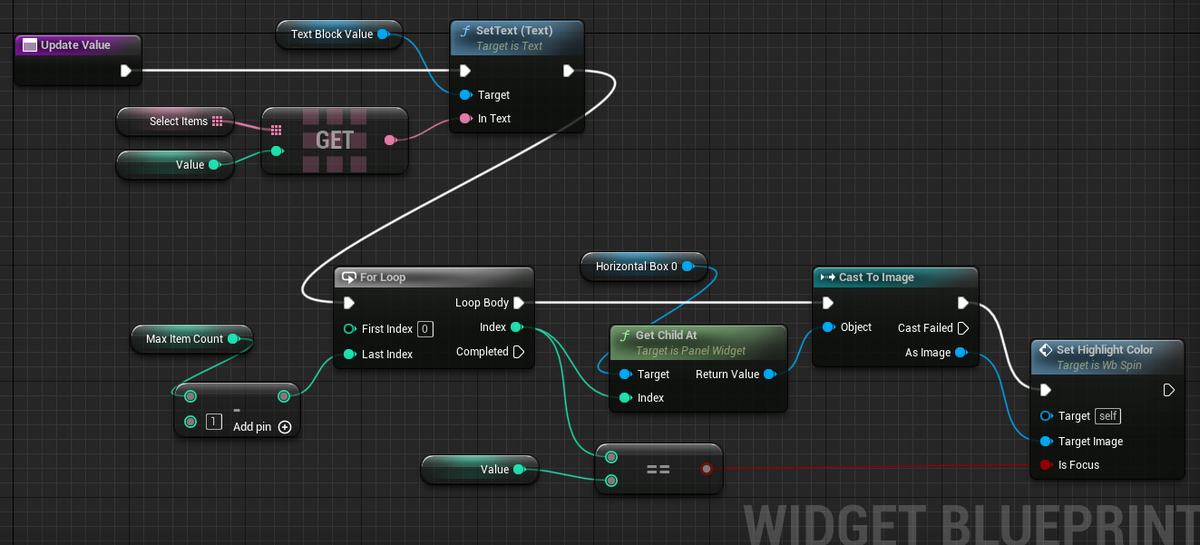Click the Set Highlight Color exec output pin

tap(1169, 390)
